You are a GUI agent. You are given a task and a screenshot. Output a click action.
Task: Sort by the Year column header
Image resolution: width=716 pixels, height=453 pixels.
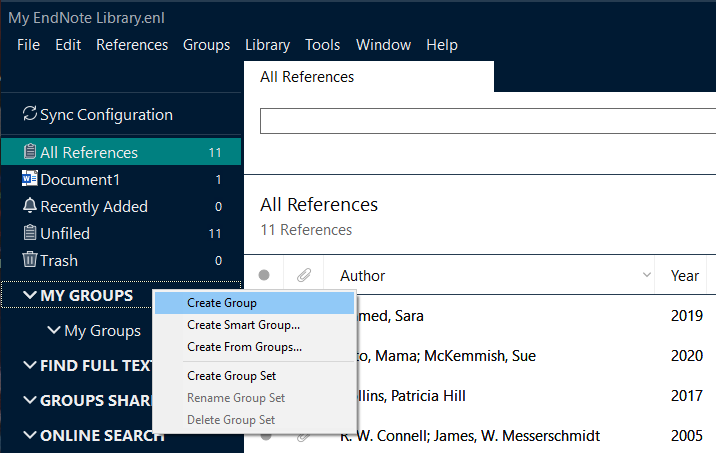(x=684, y=275)
